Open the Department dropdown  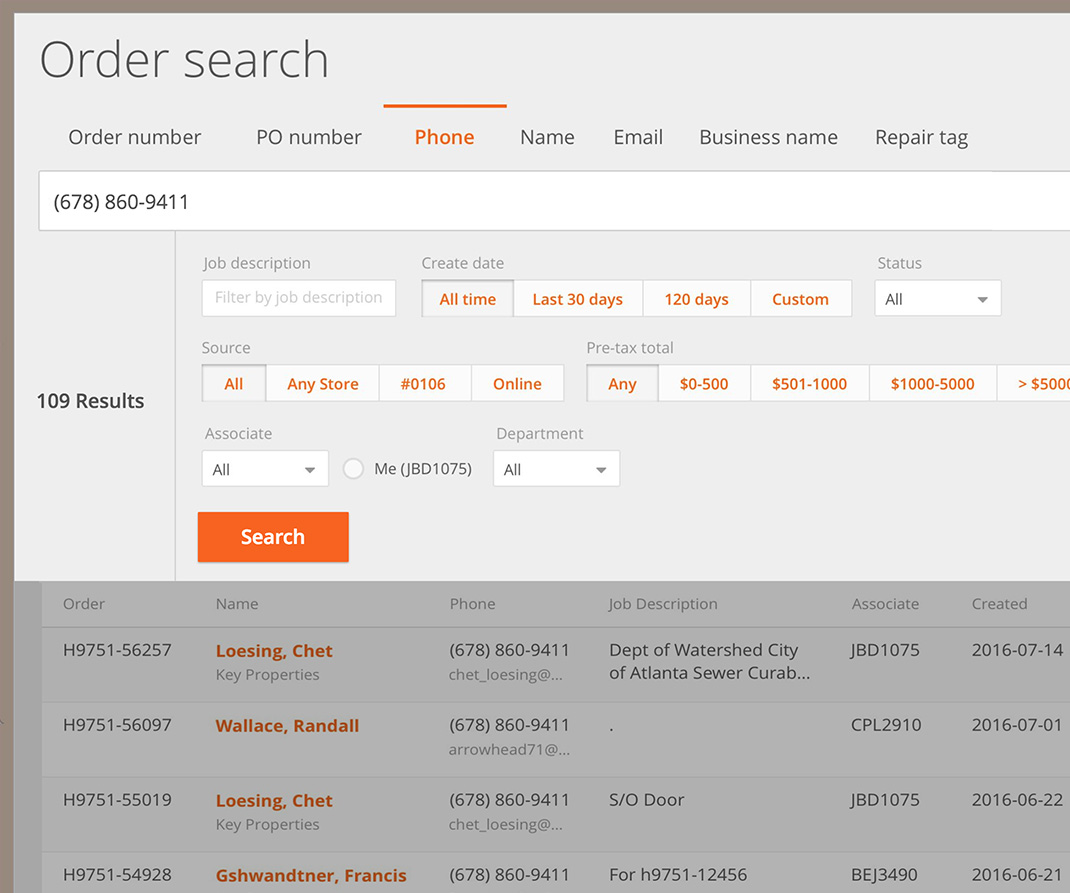[x=556, y=470]
